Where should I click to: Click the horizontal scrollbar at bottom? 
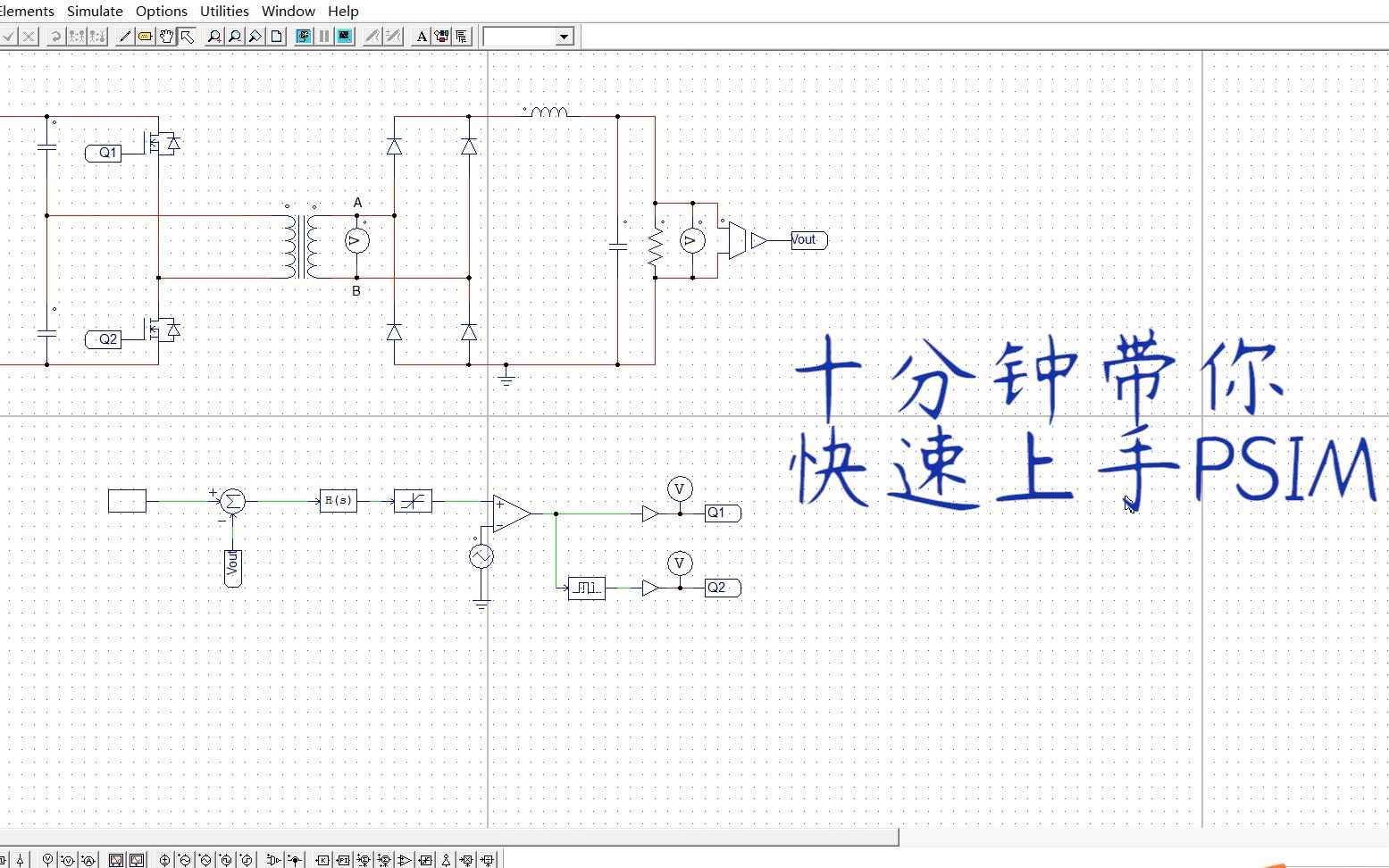pyautogui.click(x=449, y=837)
